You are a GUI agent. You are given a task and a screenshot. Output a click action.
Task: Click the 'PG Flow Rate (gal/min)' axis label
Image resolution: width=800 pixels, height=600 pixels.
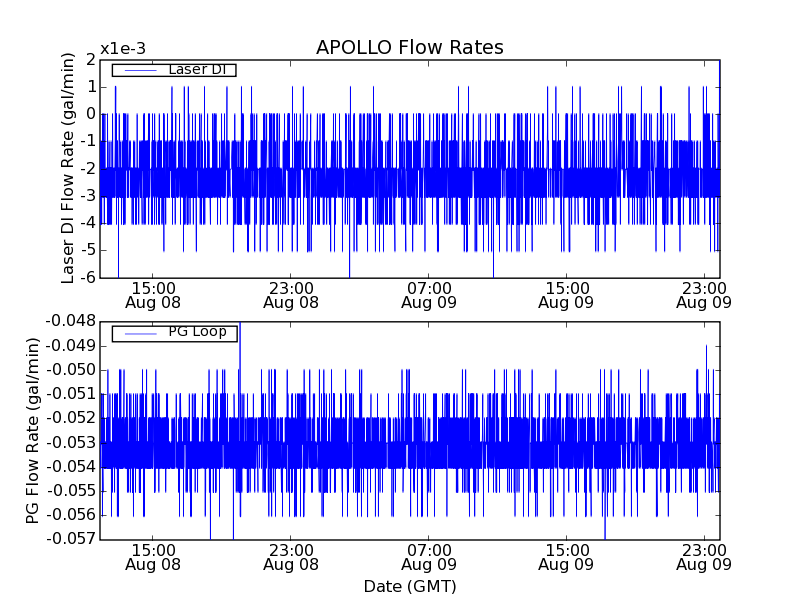32,431
